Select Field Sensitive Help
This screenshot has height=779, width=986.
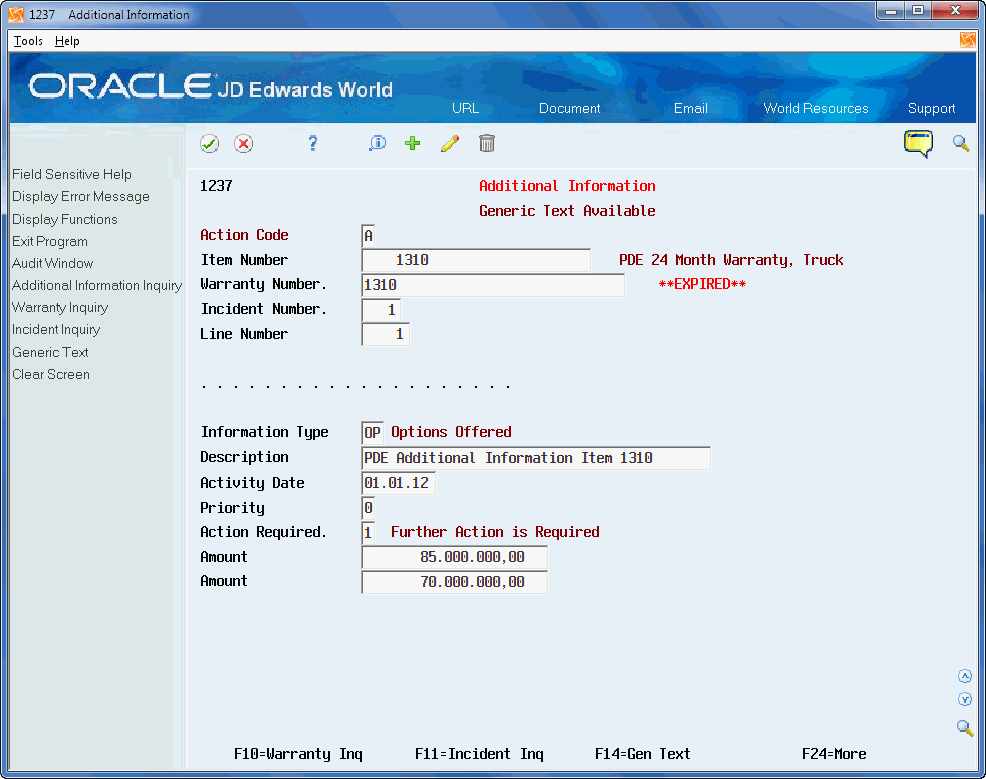point(72,174)
